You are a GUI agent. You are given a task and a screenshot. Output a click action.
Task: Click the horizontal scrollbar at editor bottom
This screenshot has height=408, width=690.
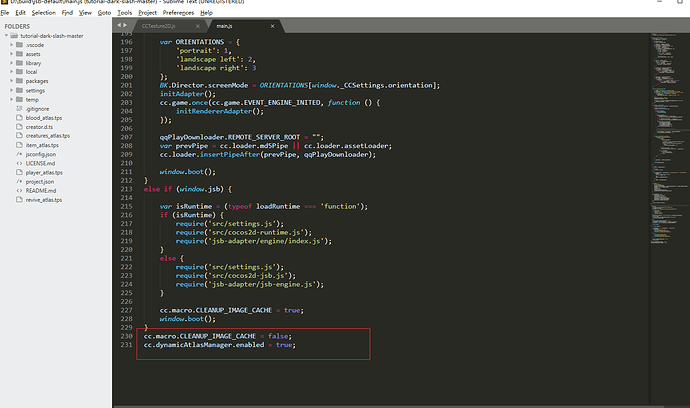[389, 406]
